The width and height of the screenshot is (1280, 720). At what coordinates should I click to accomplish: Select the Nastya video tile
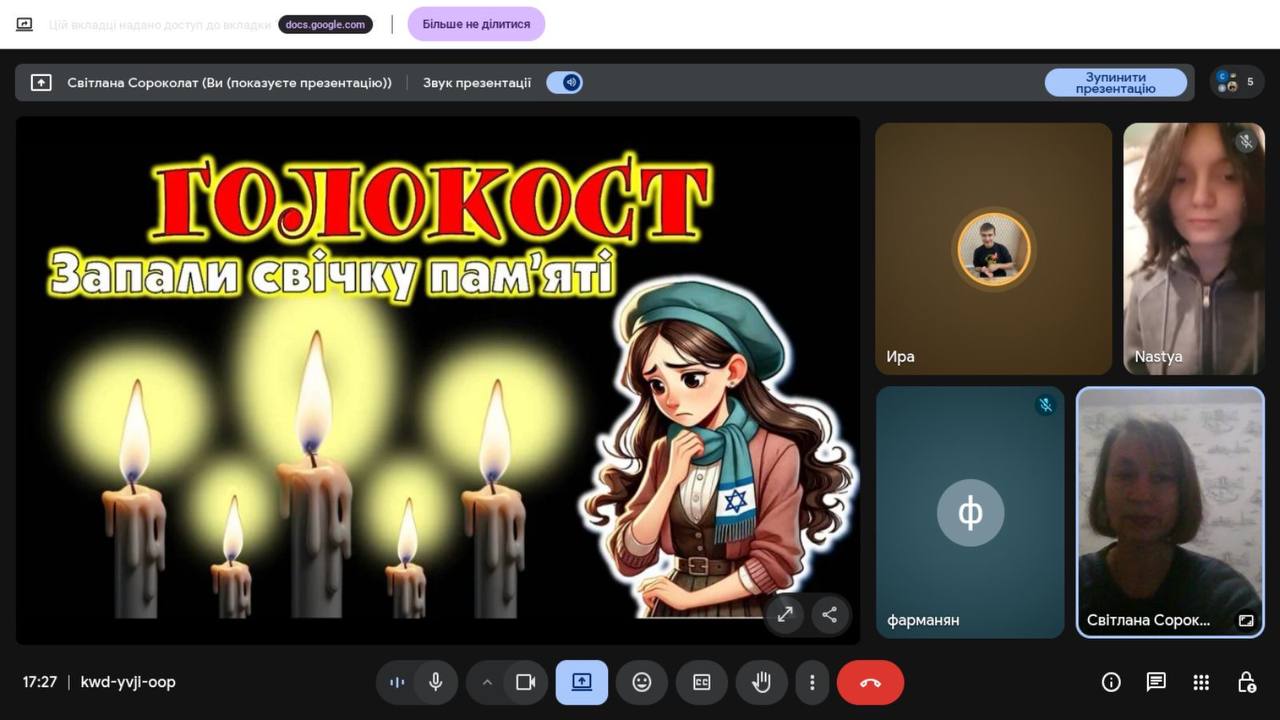(x=1193, y=248)
